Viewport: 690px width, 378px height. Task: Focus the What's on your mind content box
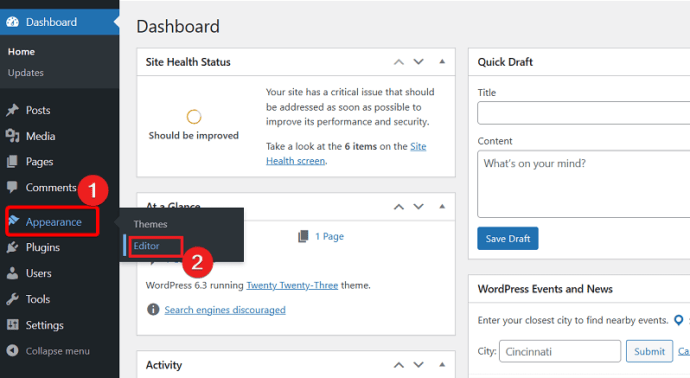(584, 184)
